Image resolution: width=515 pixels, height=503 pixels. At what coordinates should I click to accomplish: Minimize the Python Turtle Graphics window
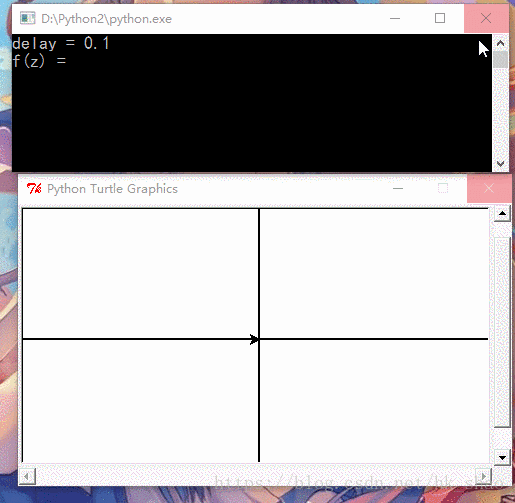398,189
